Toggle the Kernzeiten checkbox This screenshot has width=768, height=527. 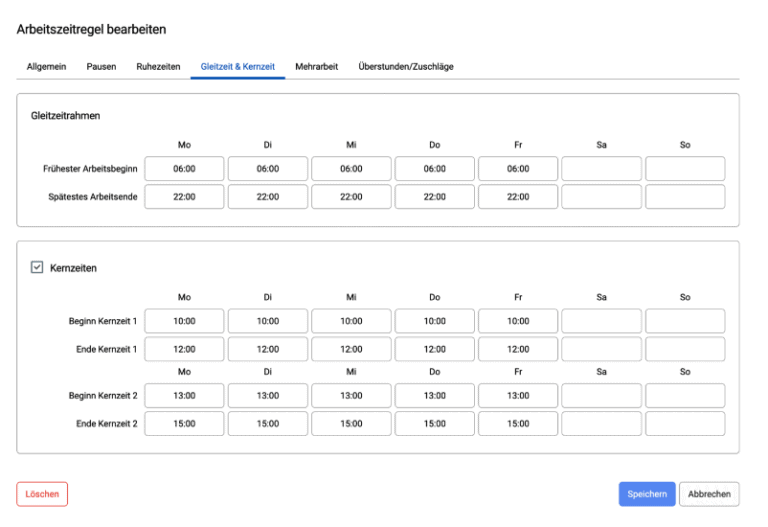pos(37,267)
